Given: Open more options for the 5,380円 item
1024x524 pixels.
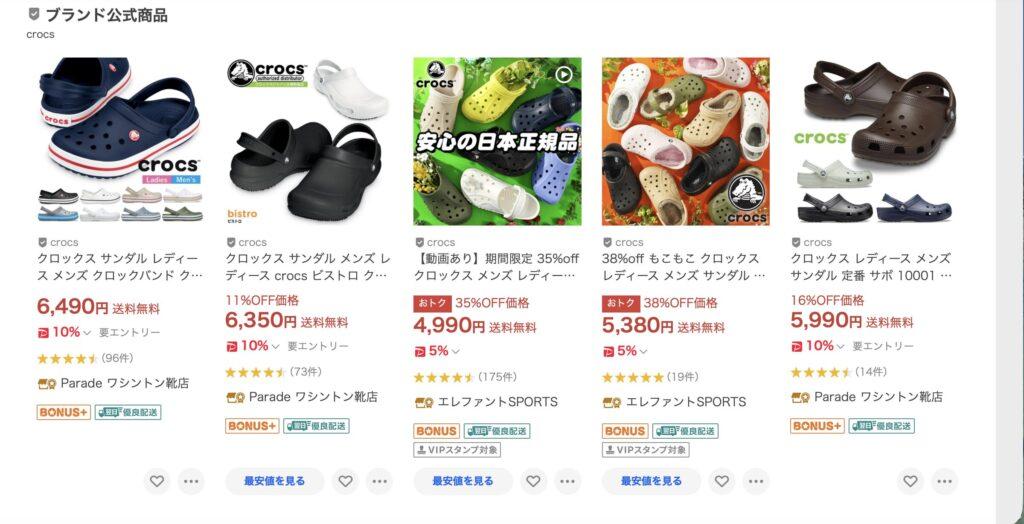Looking at the screenshot, I should (756, 482).
